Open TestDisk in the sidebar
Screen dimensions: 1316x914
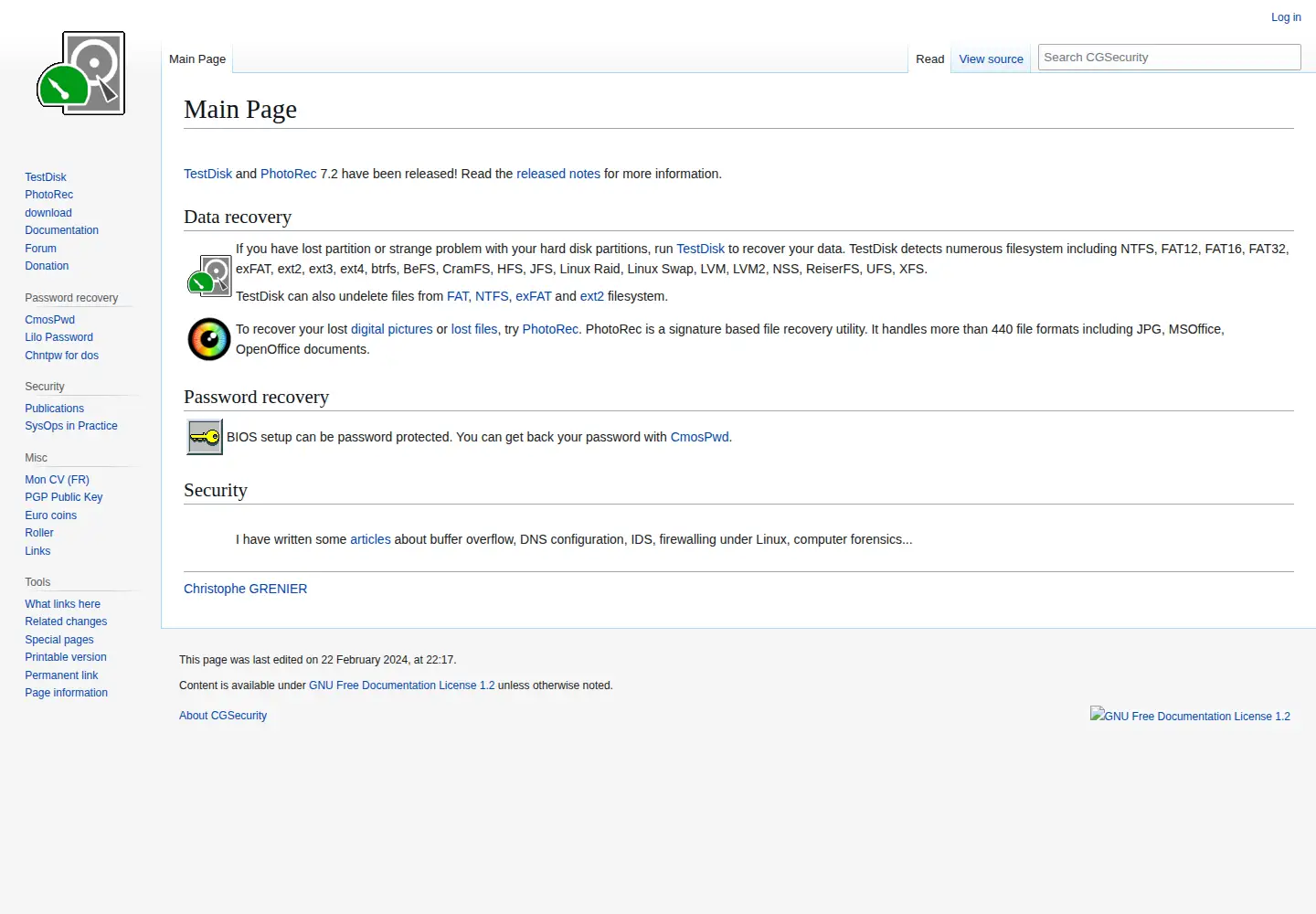[x=46, y=177]
